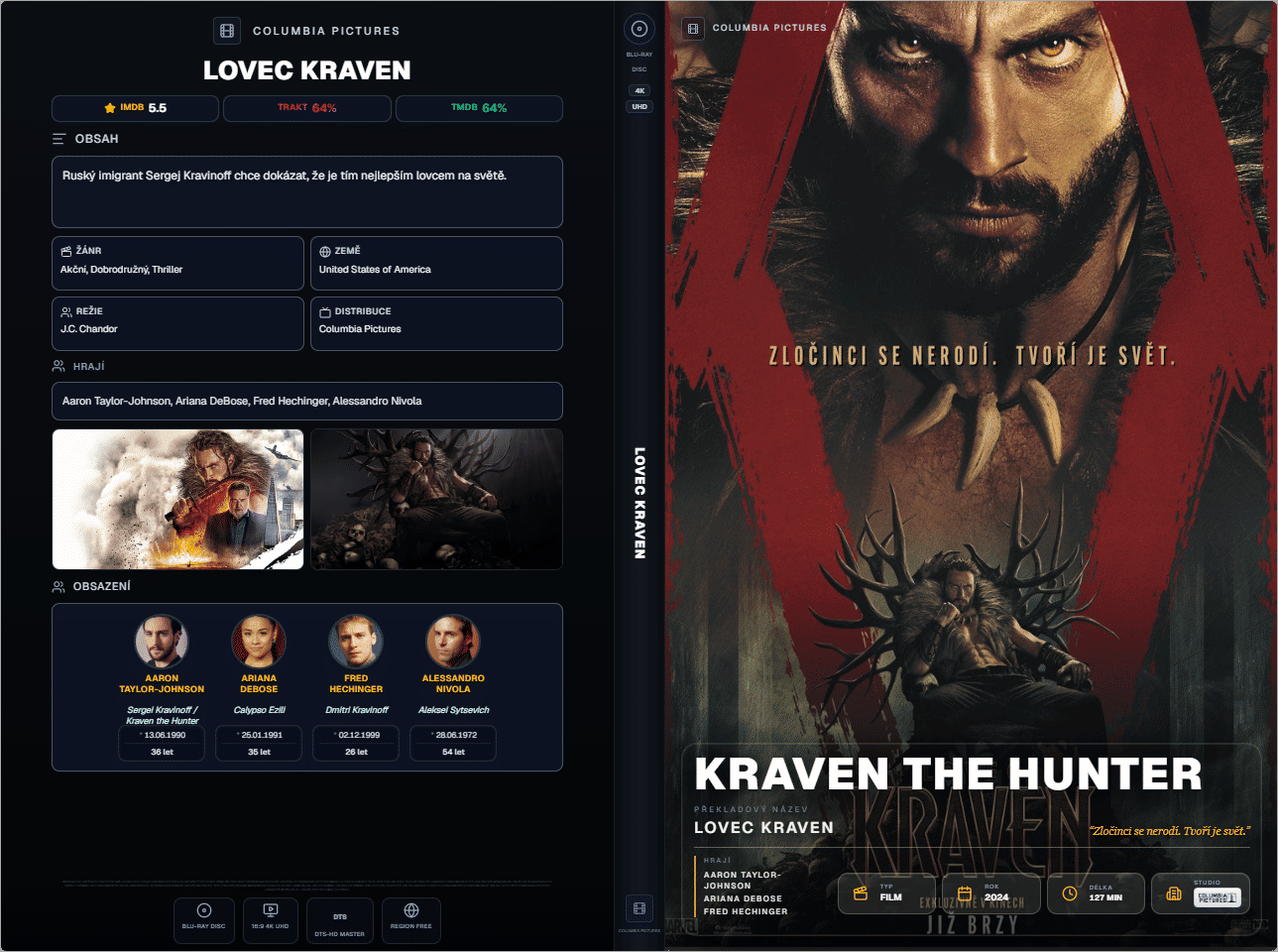Viewport: 1278px width, 952px height.
Task: Click the genre text "Akční, Dobrodružný, Thriller"
Action: 121,270
